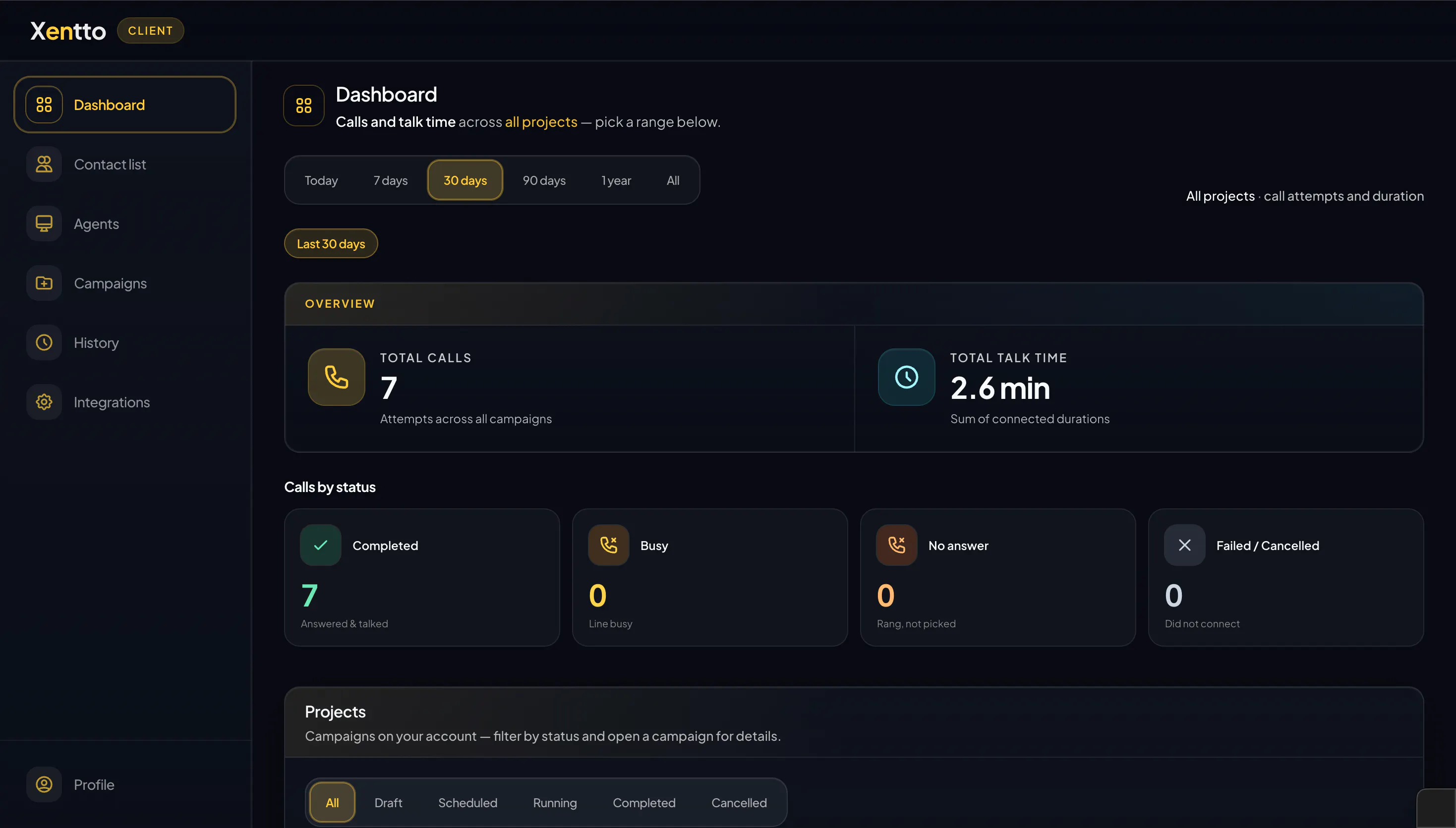Click the Busy card count 0

[x=597, y=596]
